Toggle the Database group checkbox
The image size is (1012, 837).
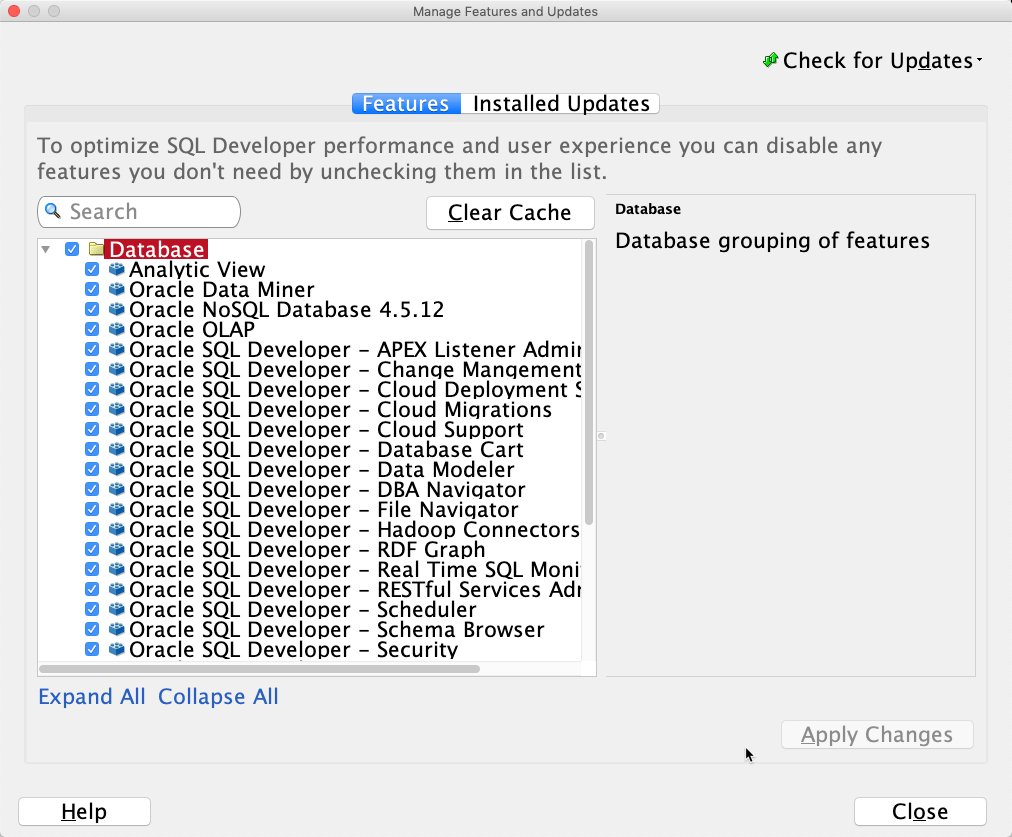click(x=71, y=248)
